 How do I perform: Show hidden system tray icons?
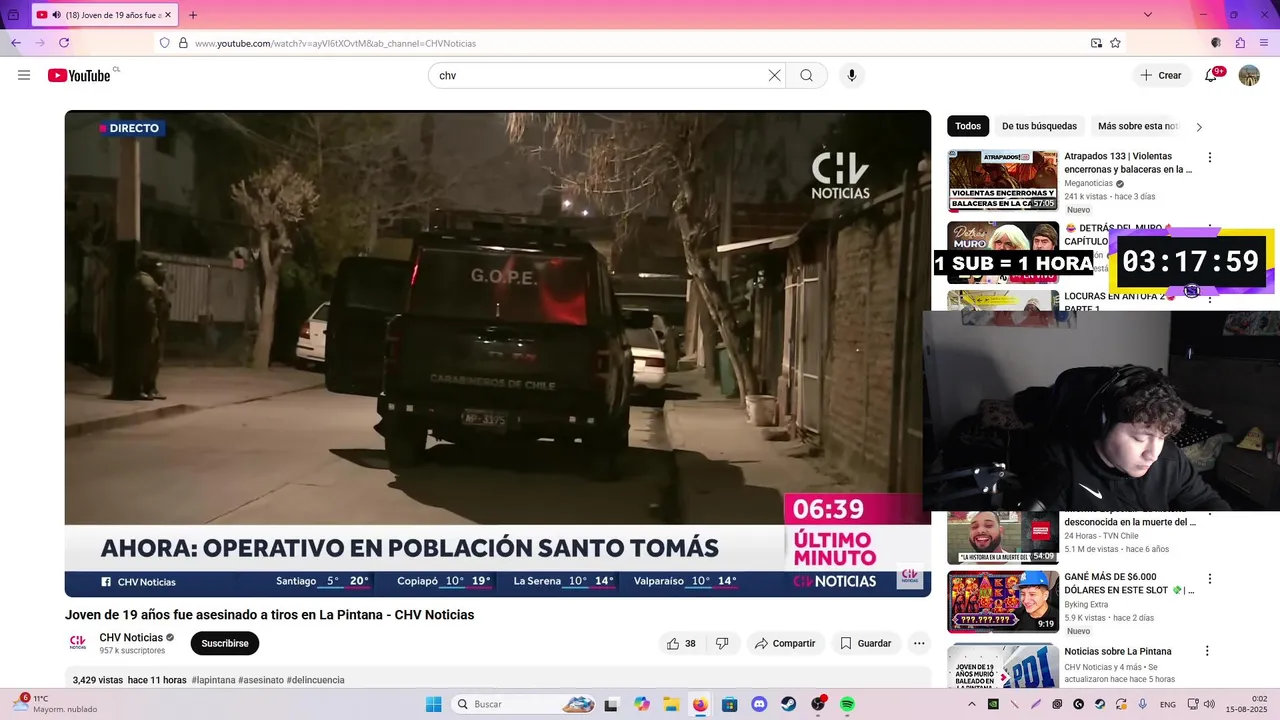[971, 704]
